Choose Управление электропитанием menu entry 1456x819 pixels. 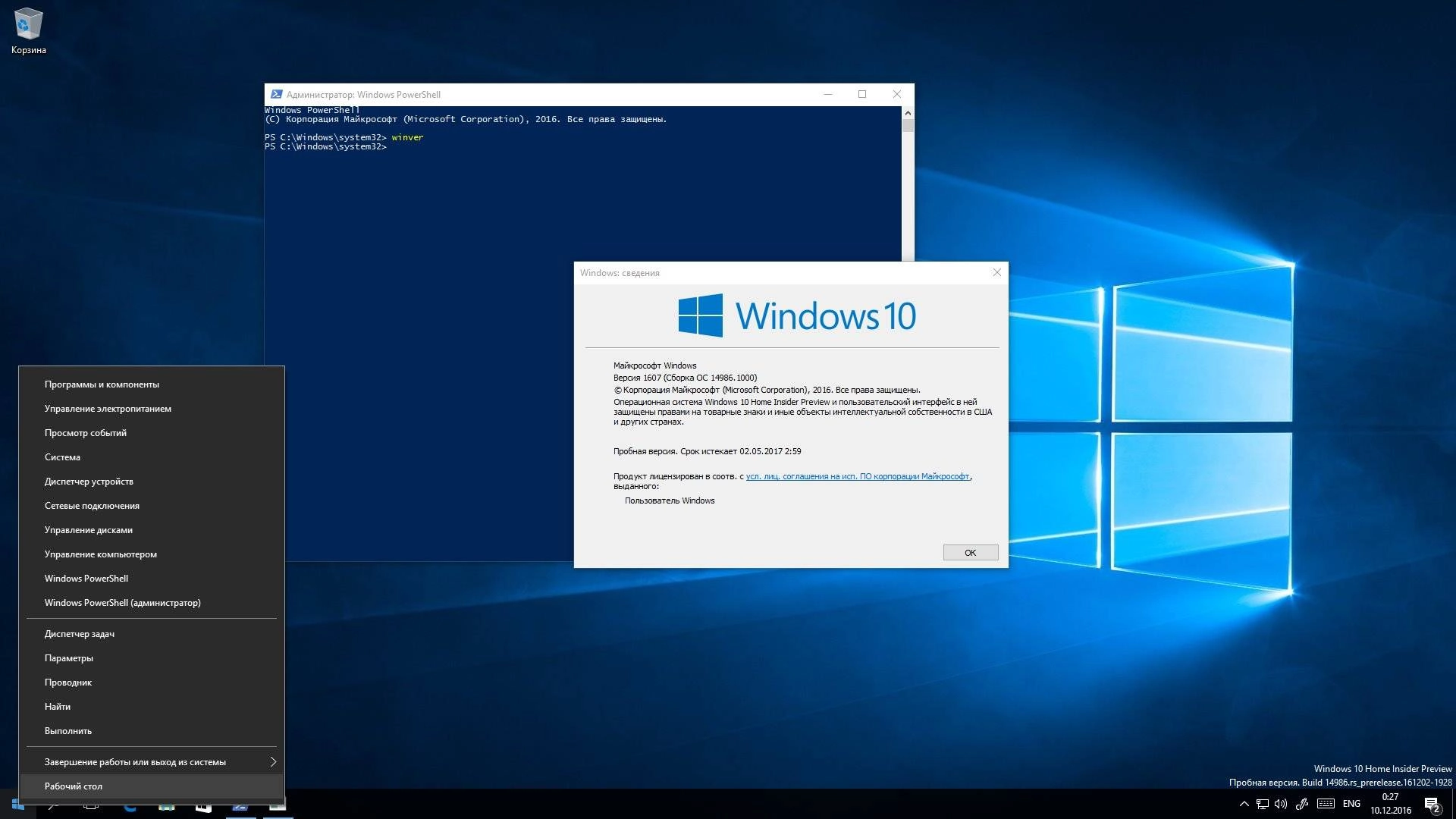point(152,409)
